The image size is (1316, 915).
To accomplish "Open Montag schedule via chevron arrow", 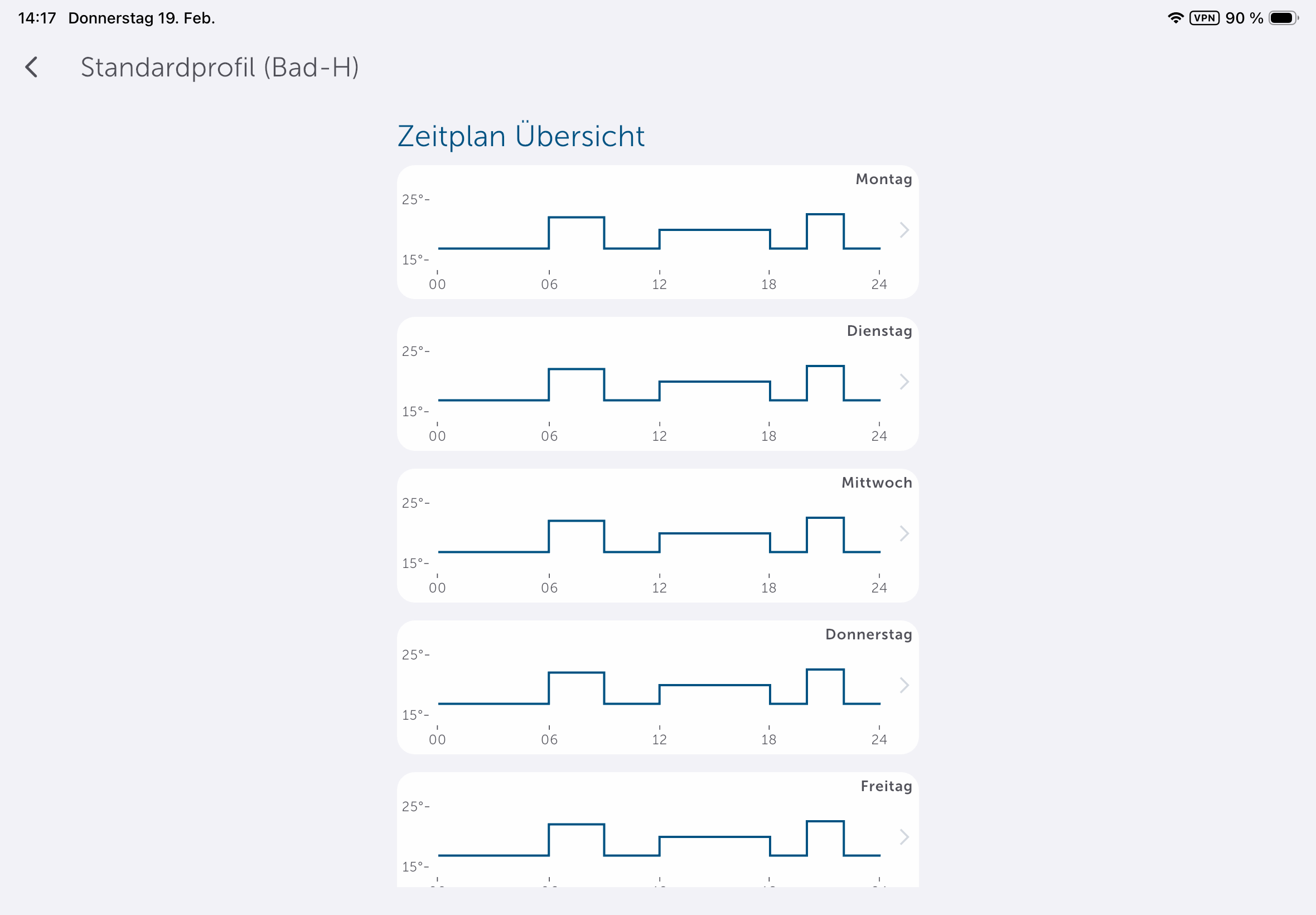I will [904, 230].
